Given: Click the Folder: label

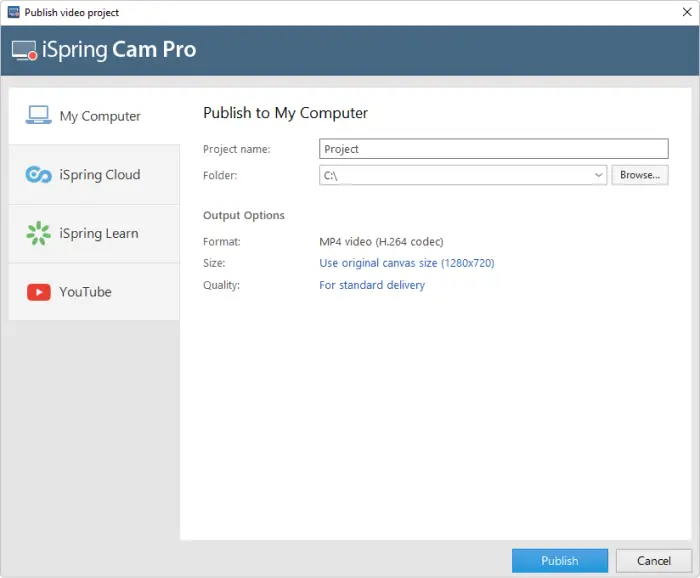Looking at the screenshot, I should point(220,175).
